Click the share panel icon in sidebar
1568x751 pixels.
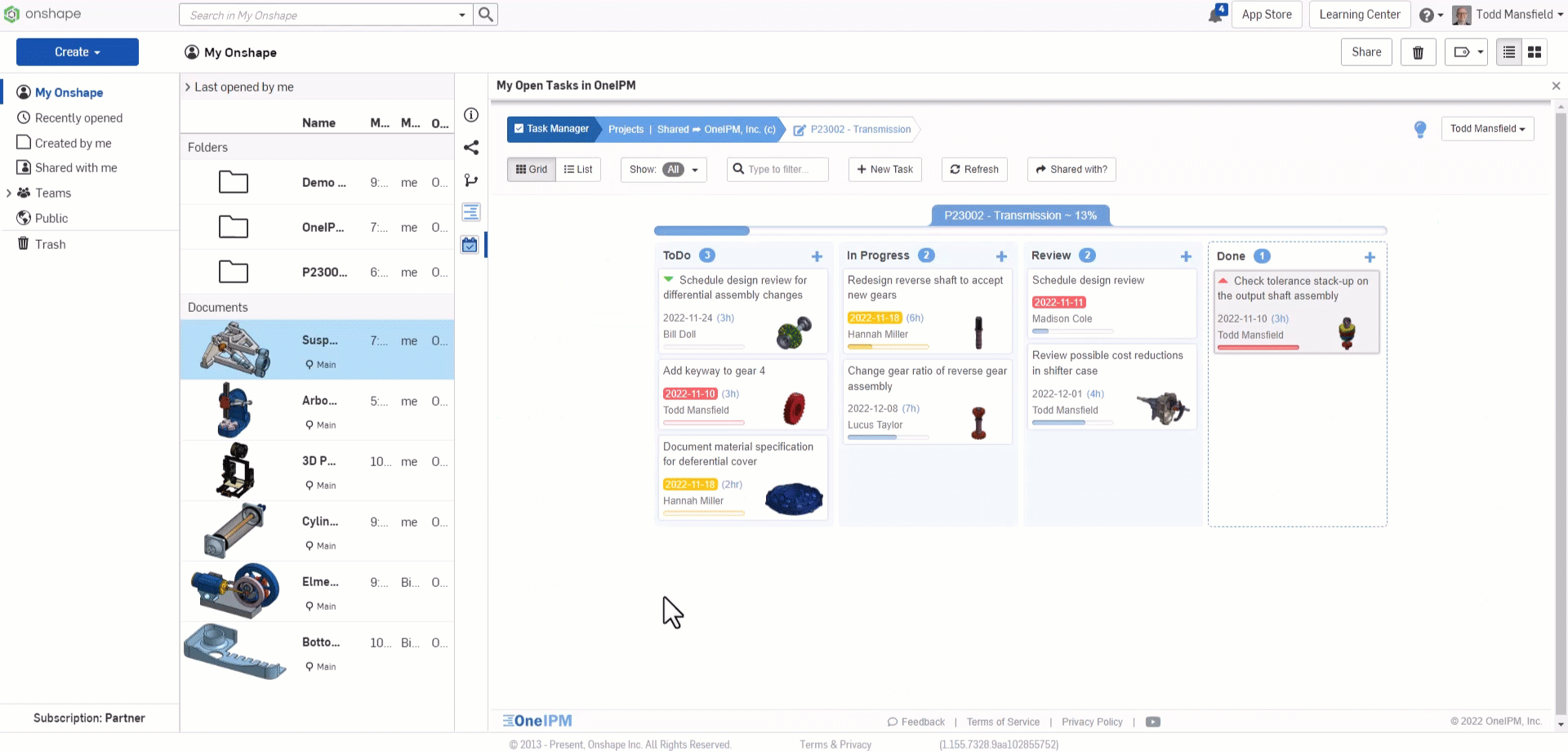point(470,148)
